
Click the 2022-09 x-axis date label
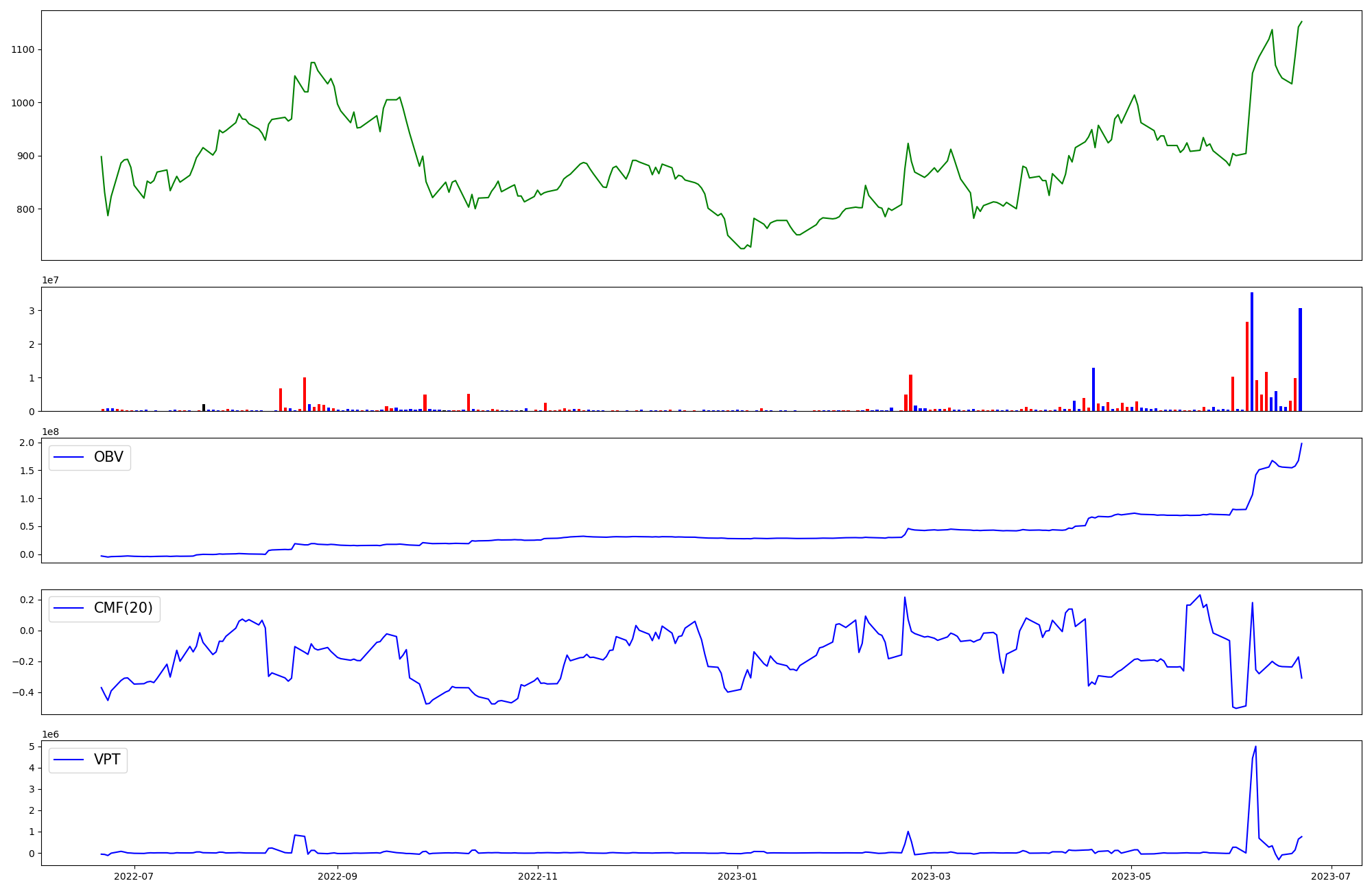(x=338, y=876)
